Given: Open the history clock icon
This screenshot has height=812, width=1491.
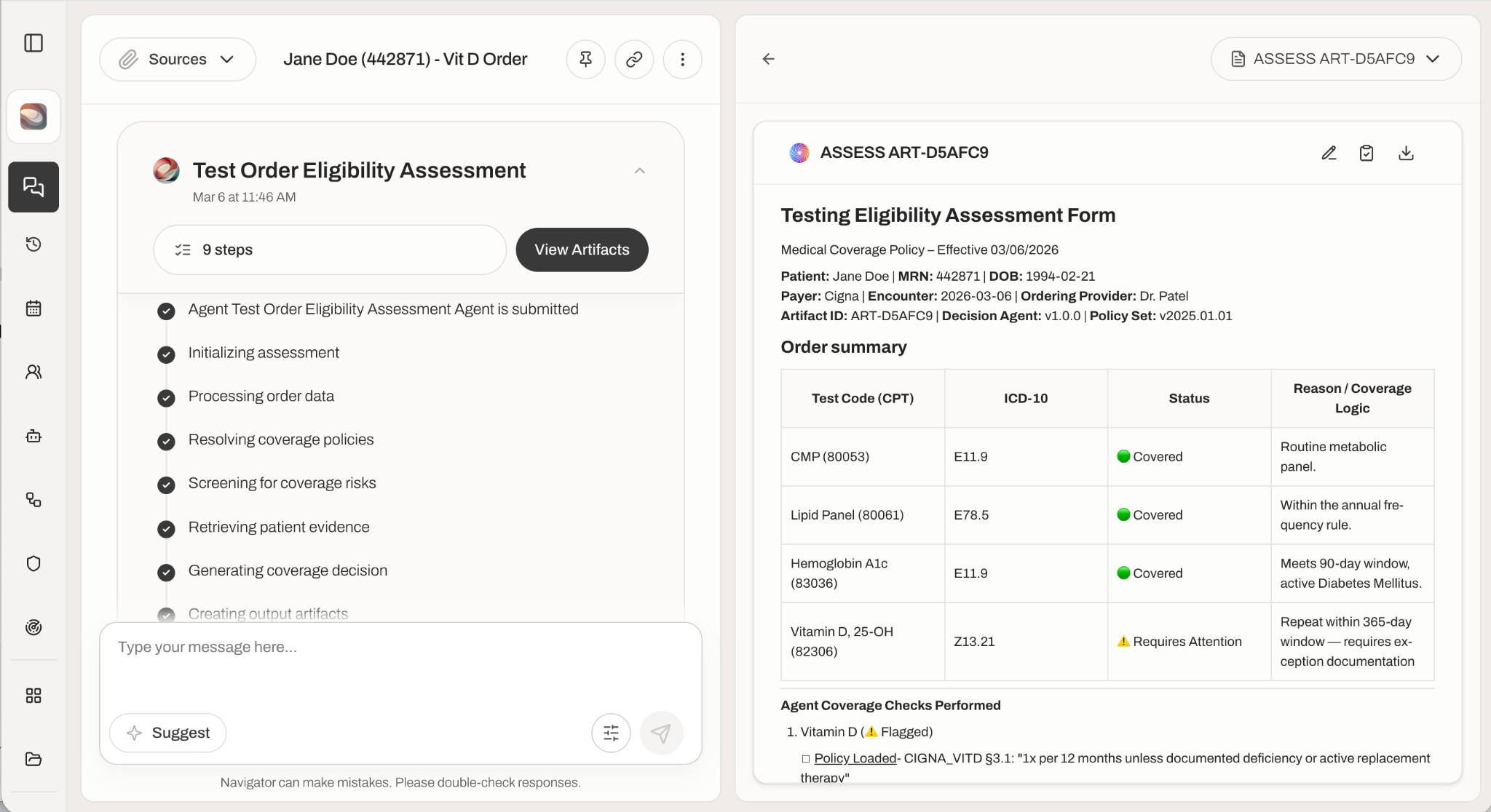Looking at the screenshot, I should pyautogui.click(x=33, y=244).
